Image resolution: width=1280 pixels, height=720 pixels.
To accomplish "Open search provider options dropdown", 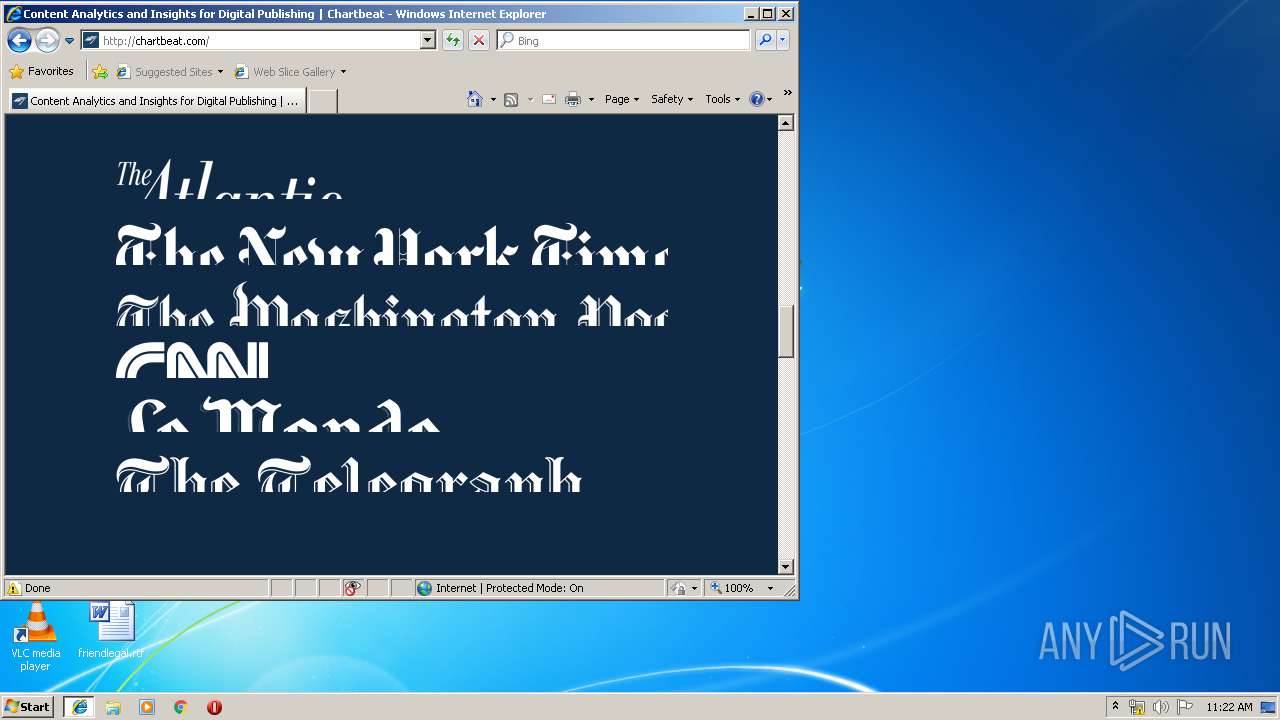I will [x=783, y=41].
